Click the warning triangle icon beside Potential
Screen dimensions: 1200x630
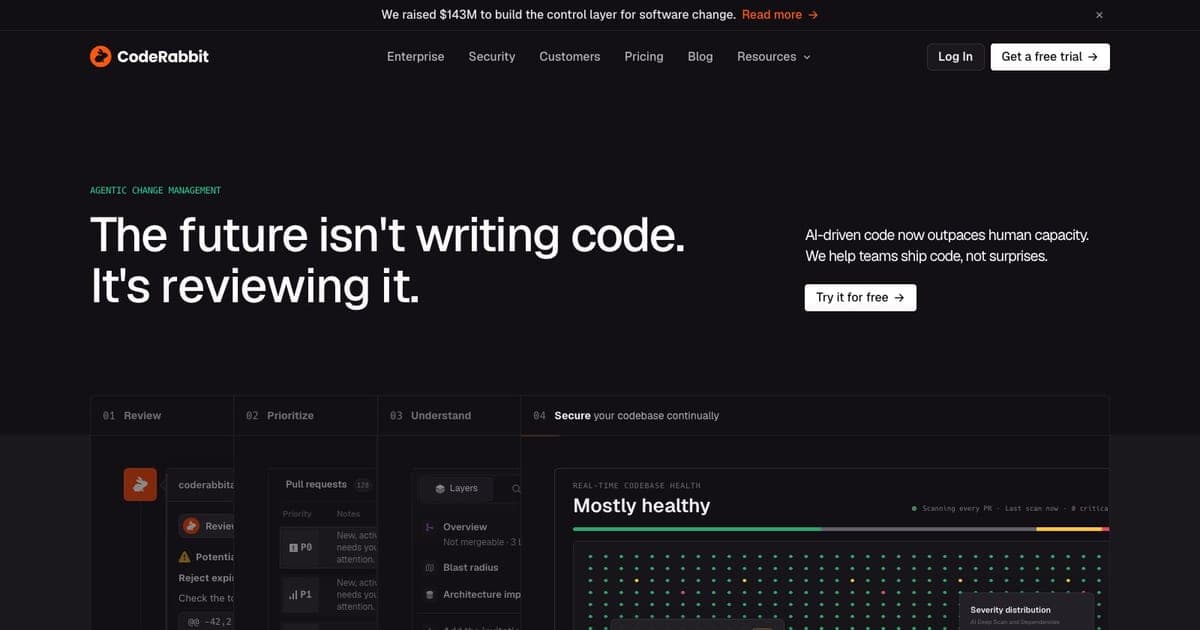(184, 557)
